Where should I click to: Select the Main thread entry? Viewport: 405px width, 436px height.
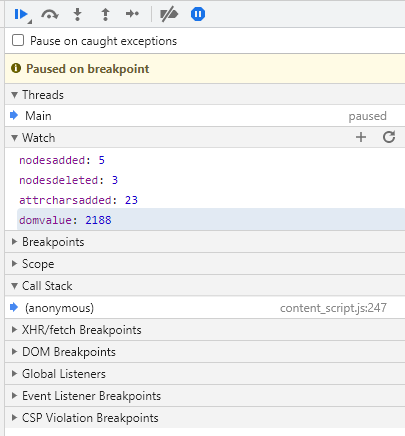coord(205,116)
